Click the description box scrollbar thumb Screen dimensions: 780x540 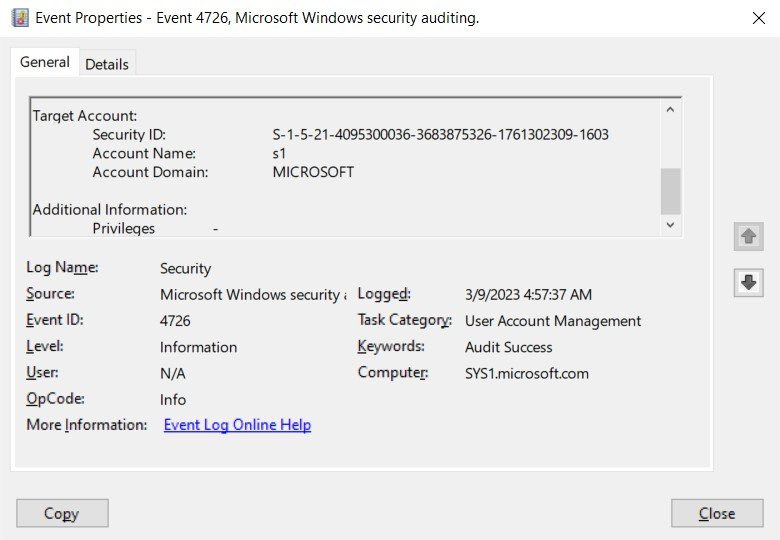pos(670,191)
